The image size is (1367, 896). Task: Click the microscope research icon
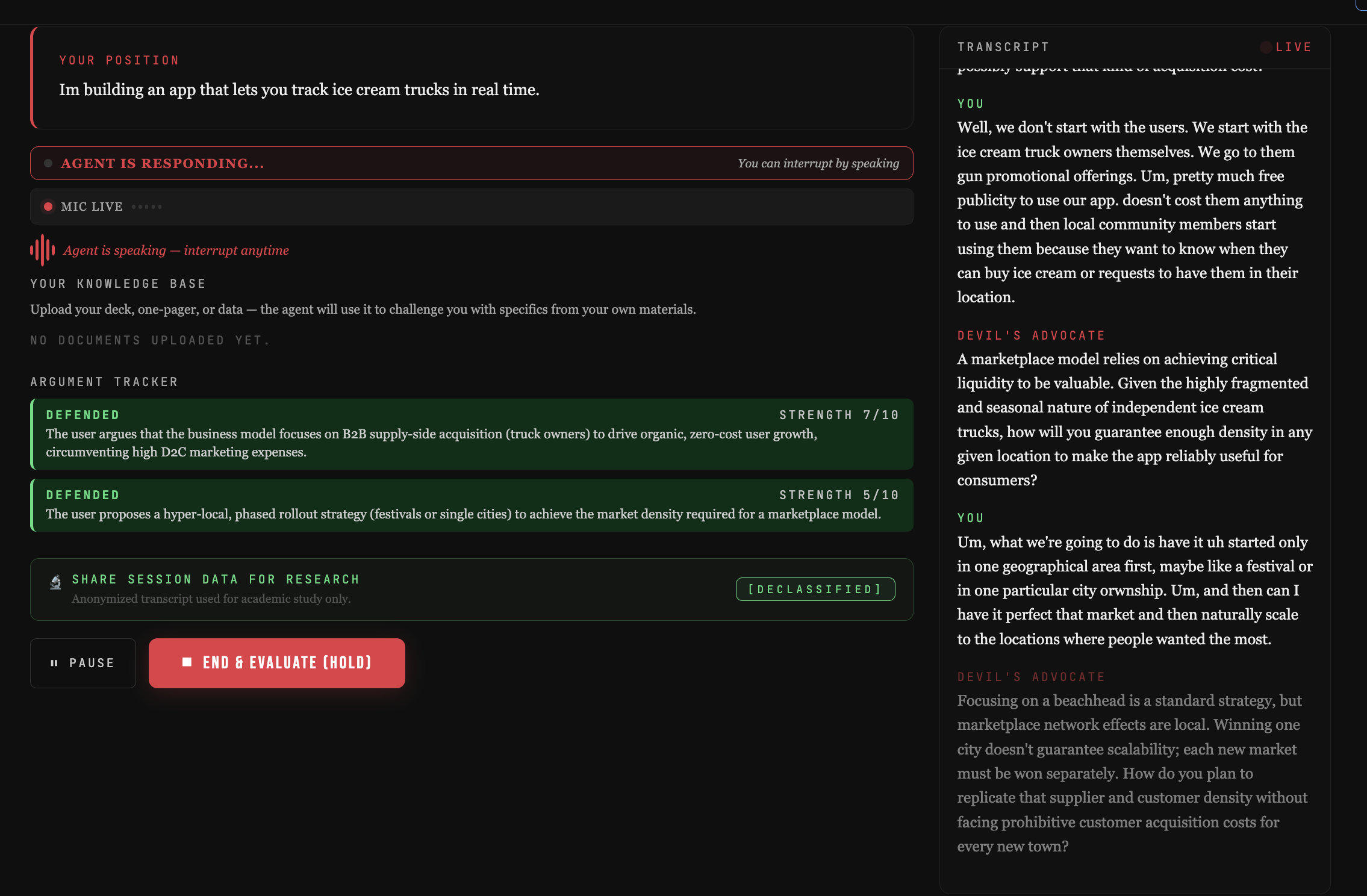55,582
